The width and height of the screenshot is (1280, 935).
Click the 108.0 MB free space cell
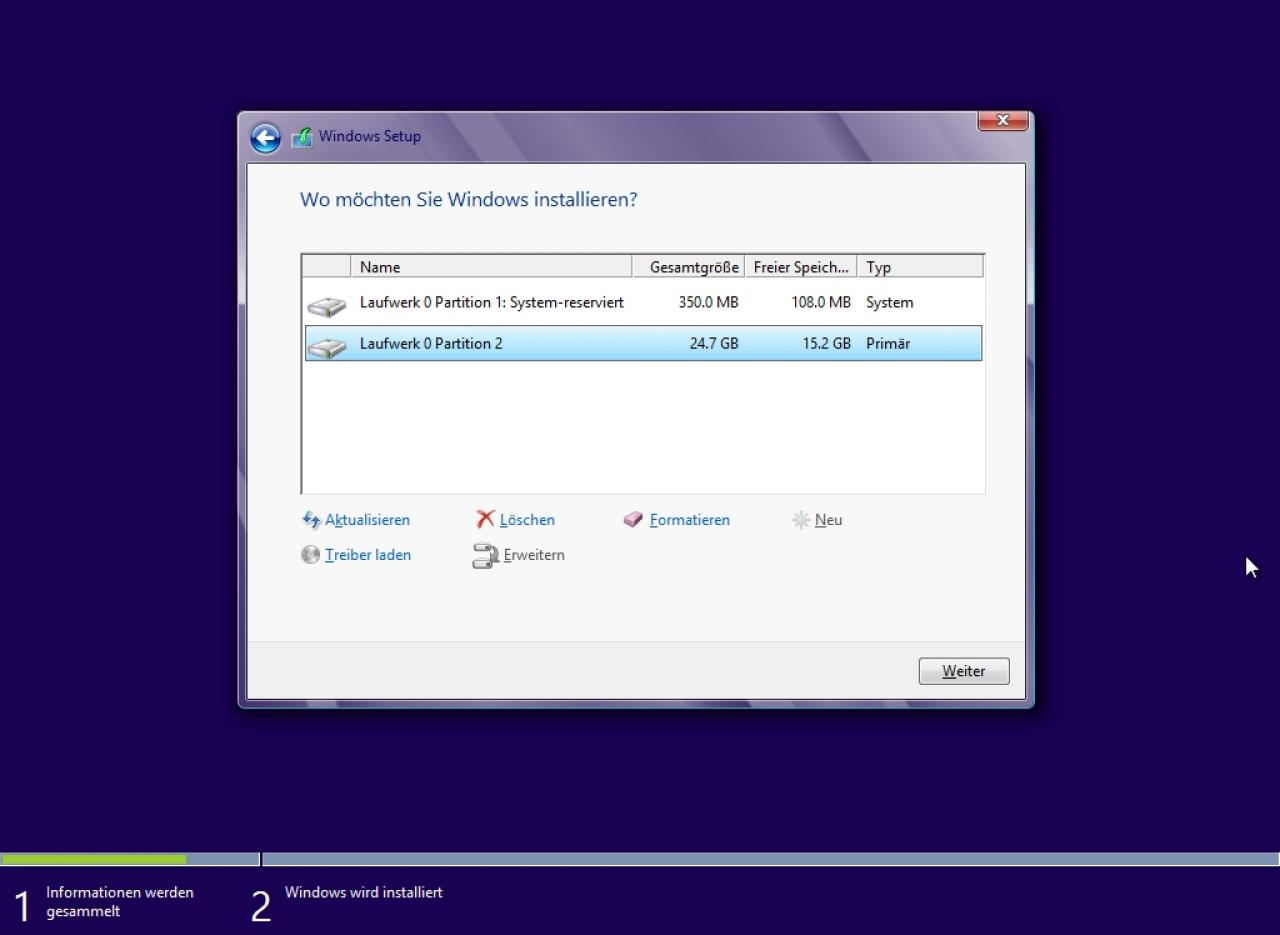point(821,302)
